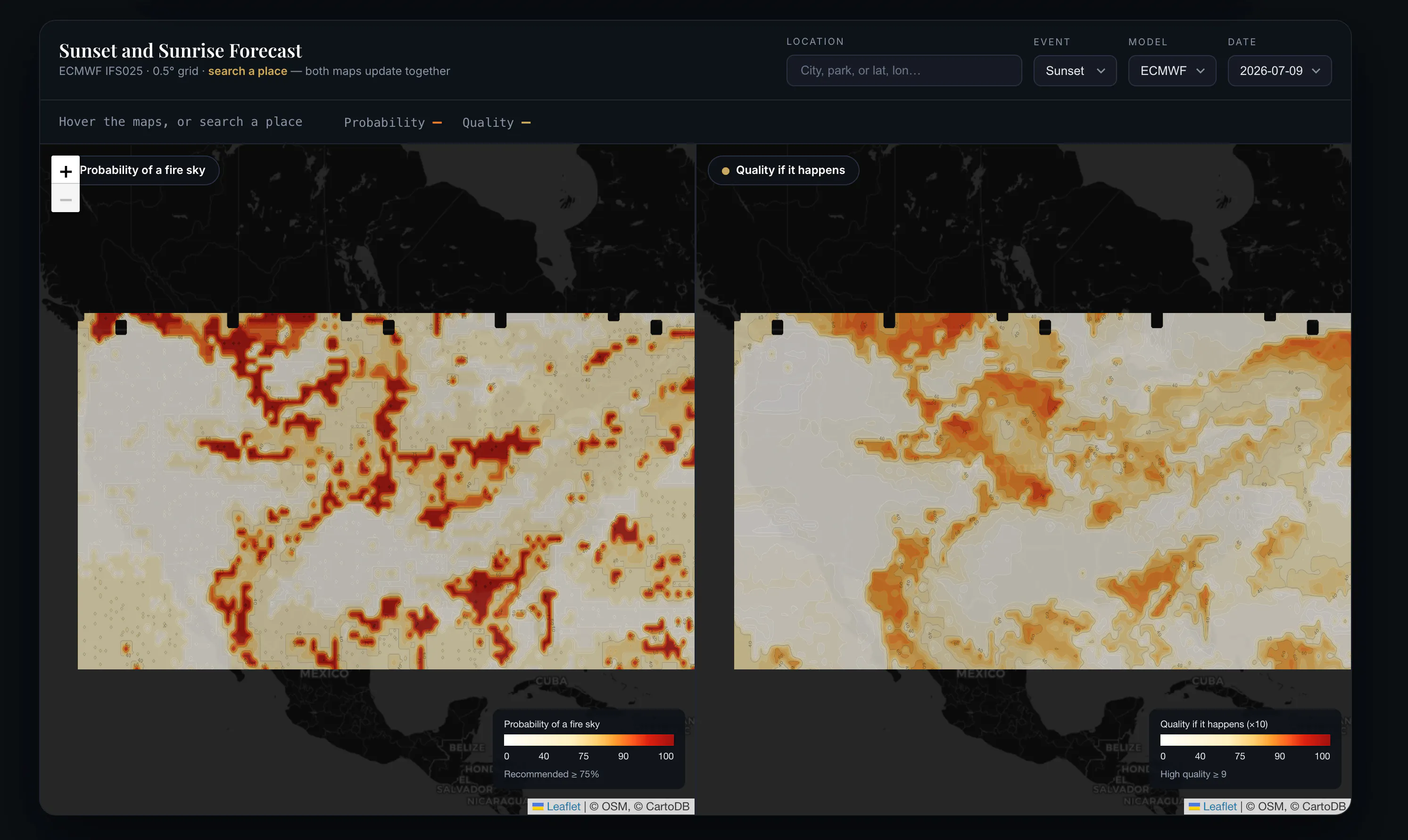Click the Quality readout in info bar
The height and width of the screenshot is (840, 1408).
point(497,122)
